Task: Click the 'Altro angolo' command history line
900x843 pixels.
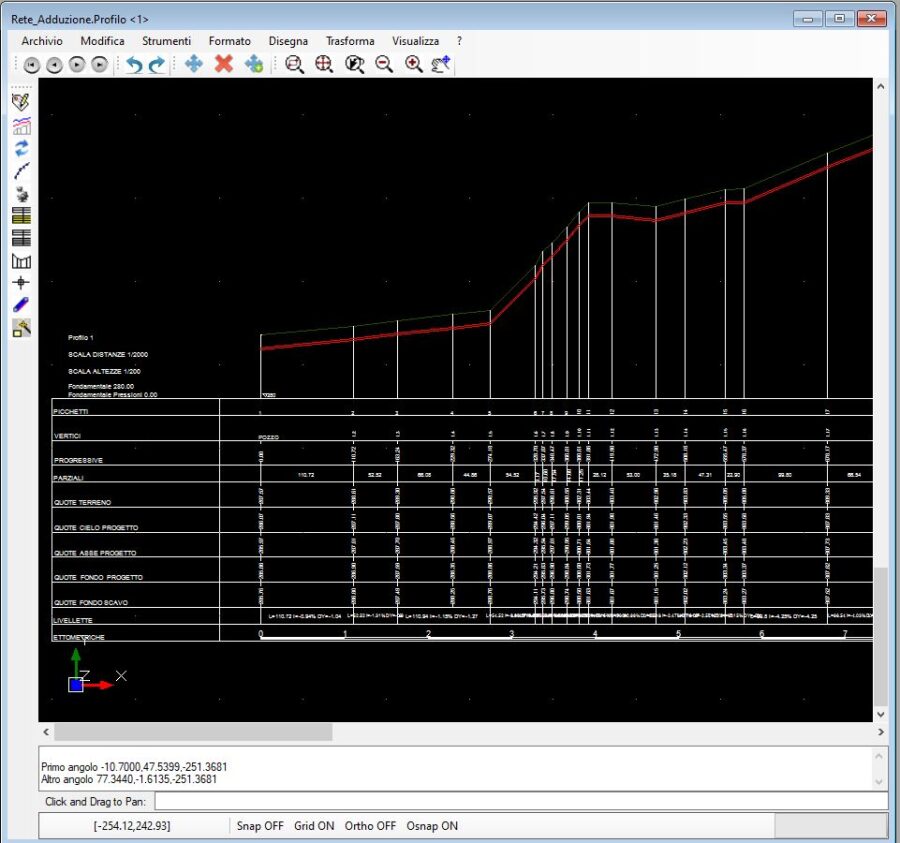Action: coord(129,779)
